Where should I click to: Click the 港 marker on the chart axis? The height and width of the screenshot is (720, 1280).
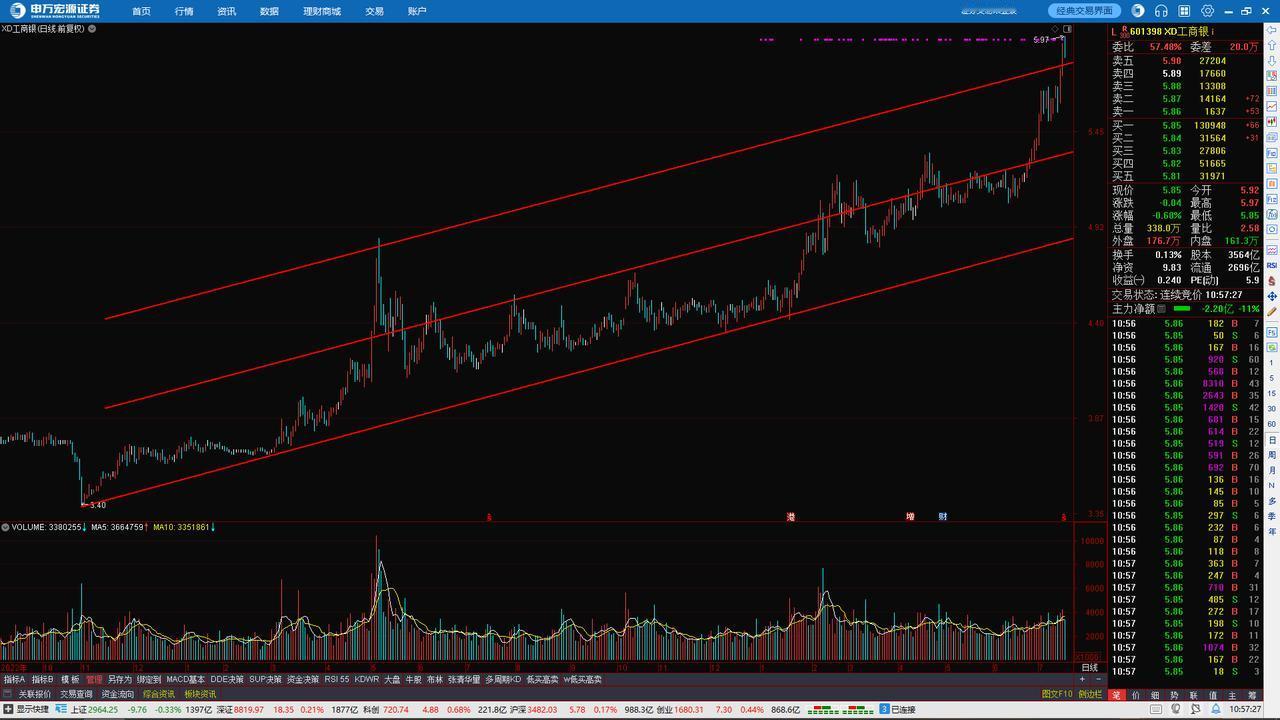tap(790, 516)
